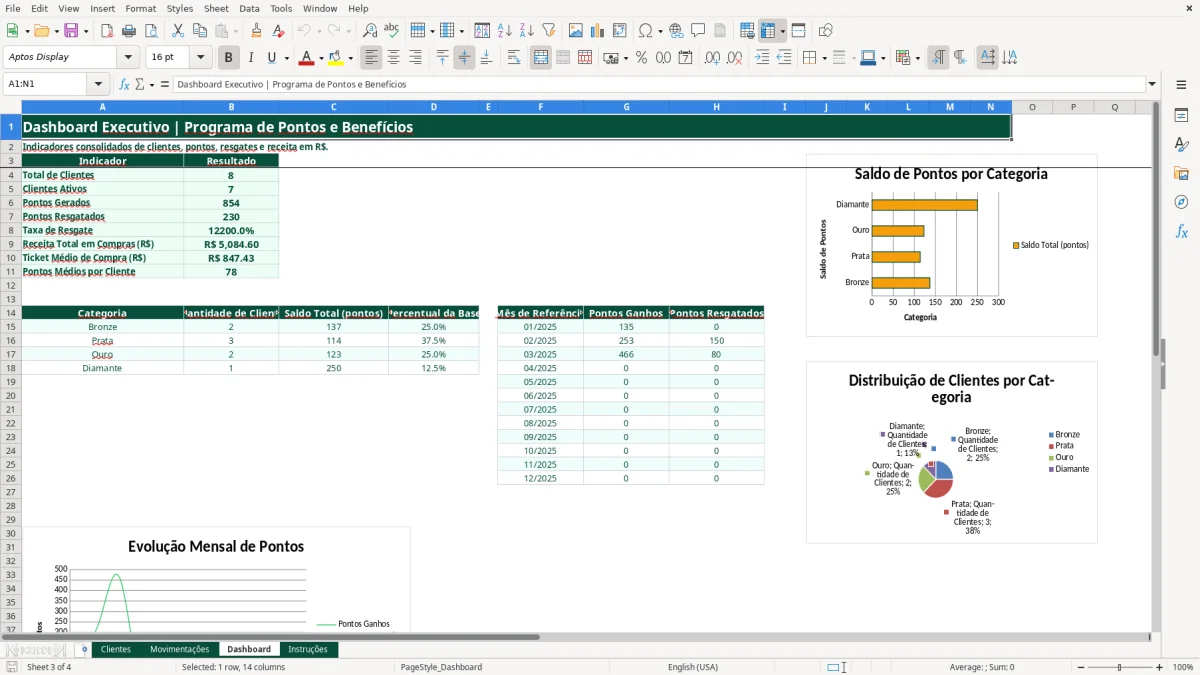The image size is (1200, 675).
Task: Select column header C
Action: [333, 107]
